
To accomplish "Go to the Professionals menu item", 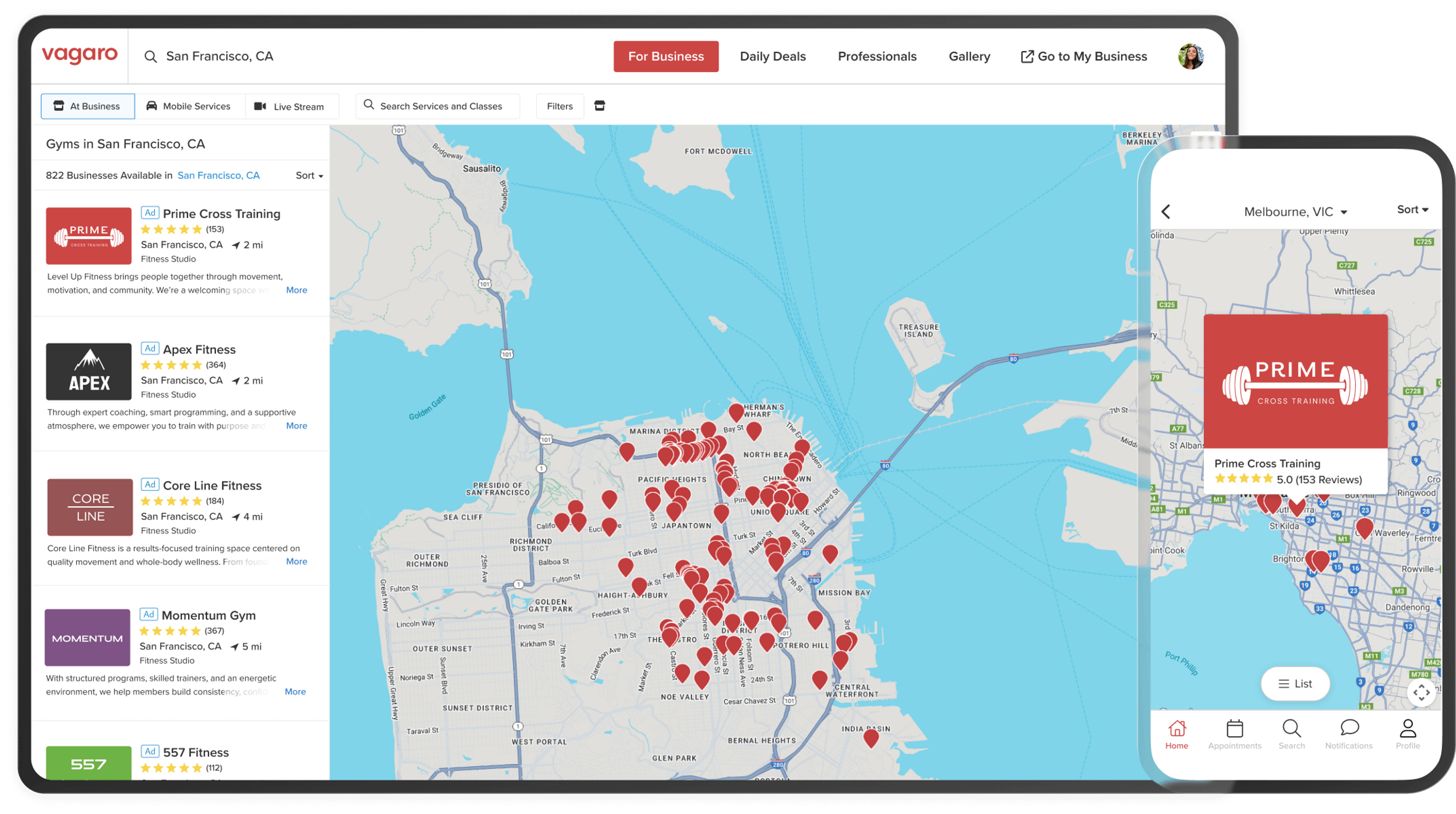I will pos(877,56).
